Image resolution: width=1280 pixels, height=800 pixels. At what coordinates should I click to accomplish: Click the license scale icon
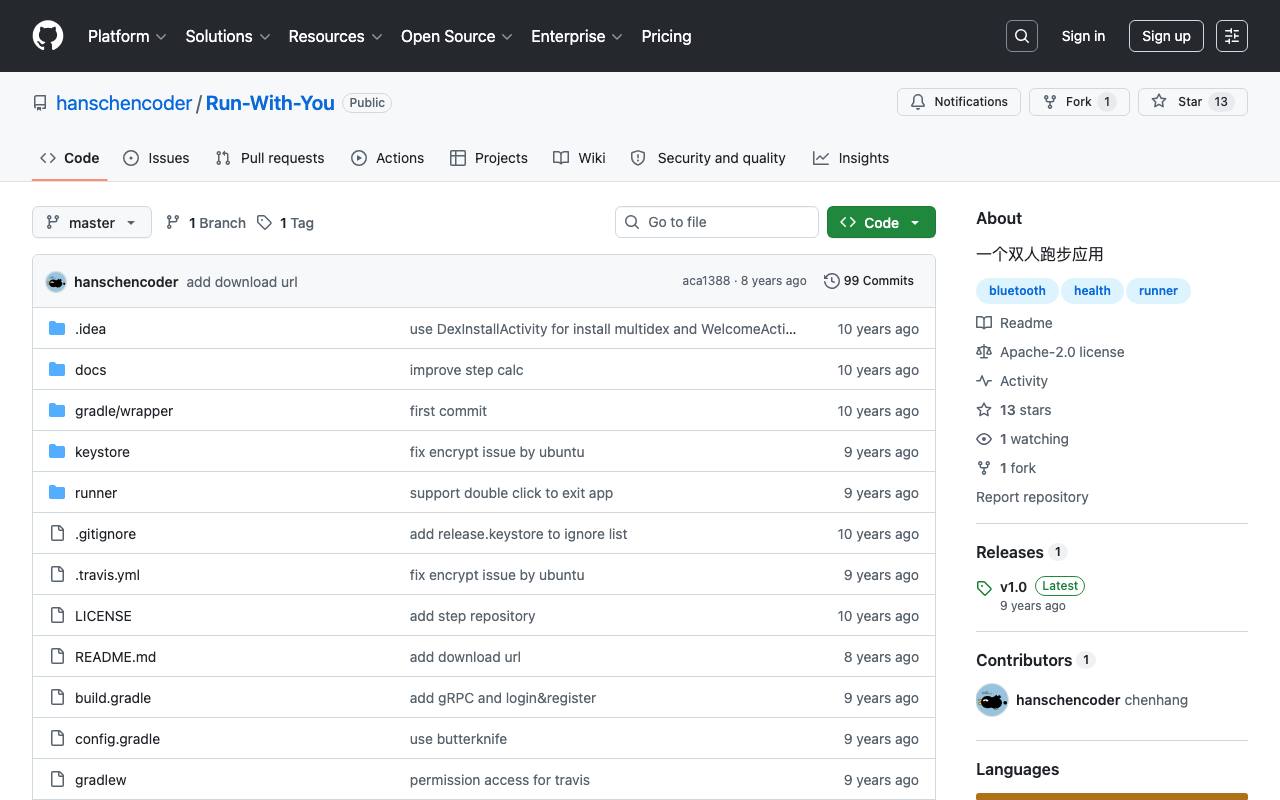point(984,352)
